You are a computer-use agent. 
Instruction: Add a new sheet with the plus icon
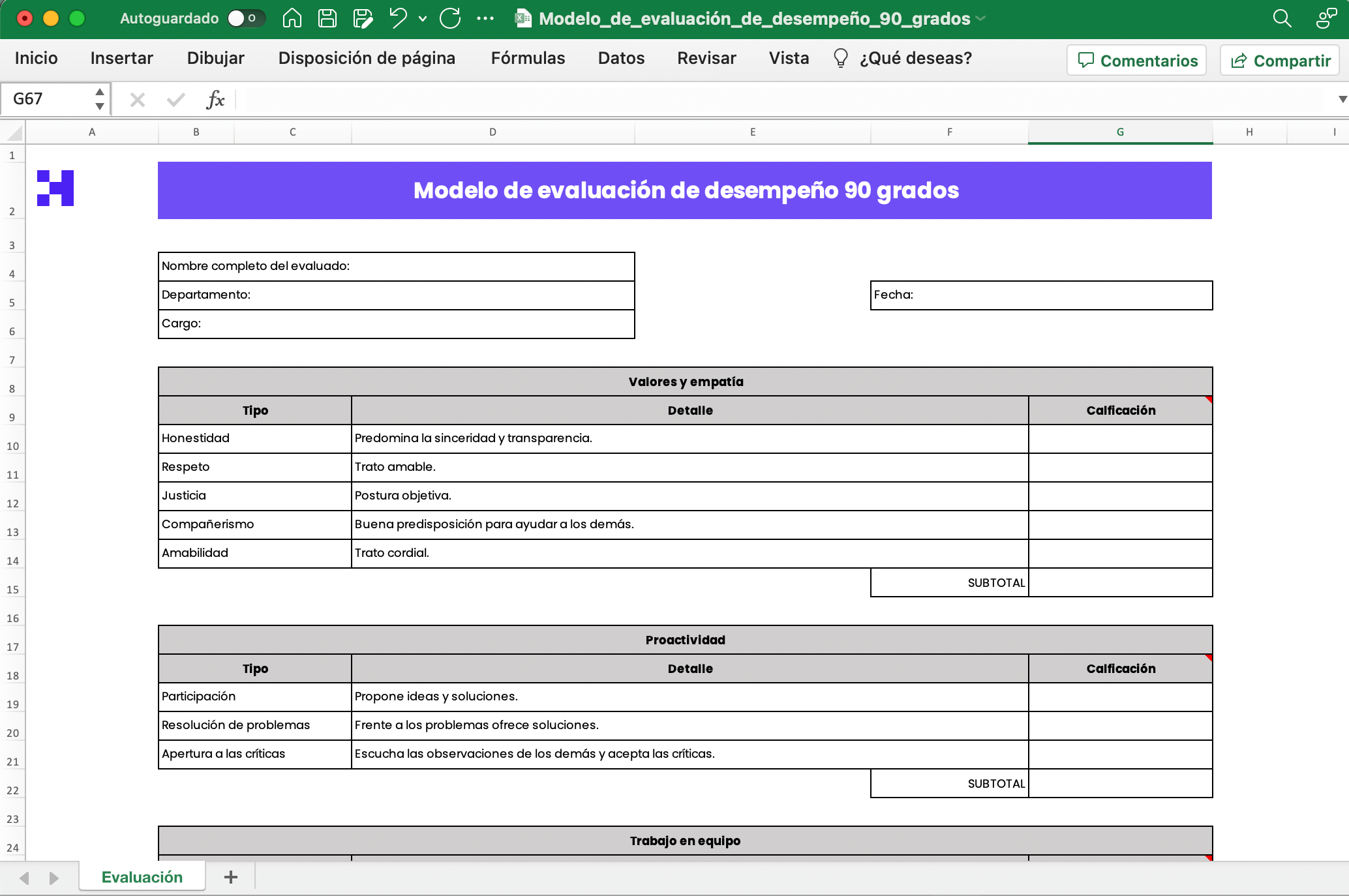(230, 877)
